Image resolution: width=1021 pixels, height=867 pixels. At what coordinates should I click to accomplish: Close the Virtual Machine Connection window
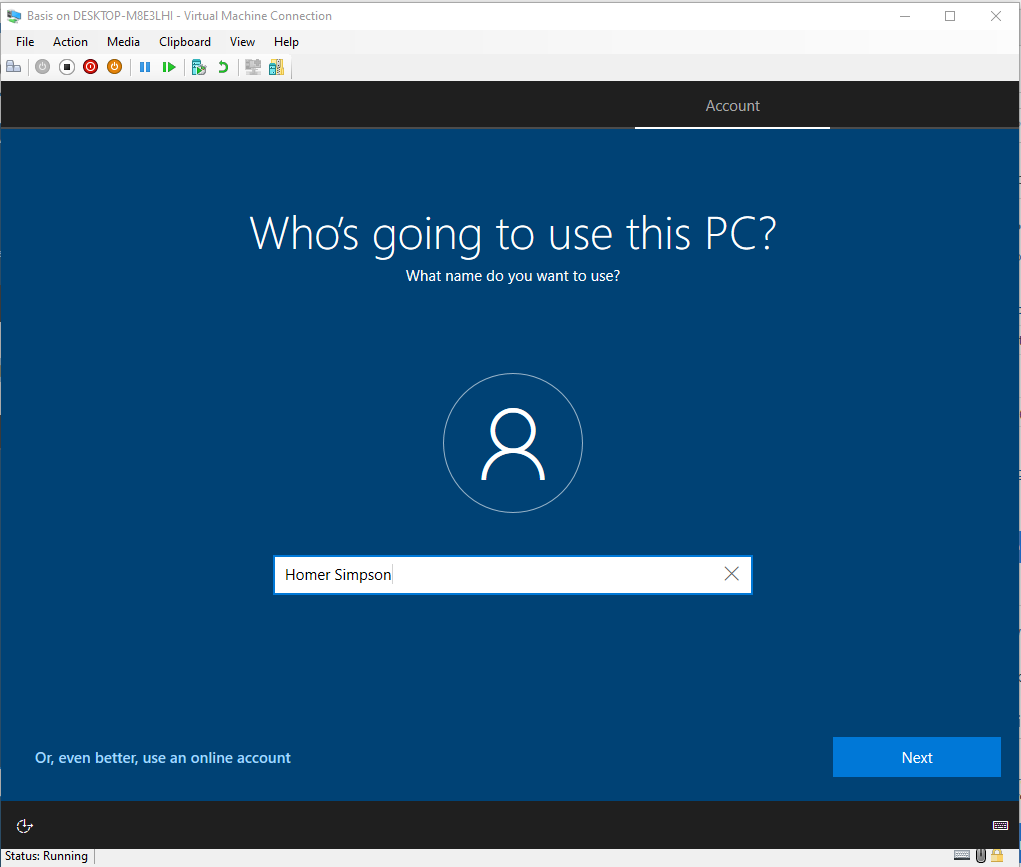click(x=996, y=16)
